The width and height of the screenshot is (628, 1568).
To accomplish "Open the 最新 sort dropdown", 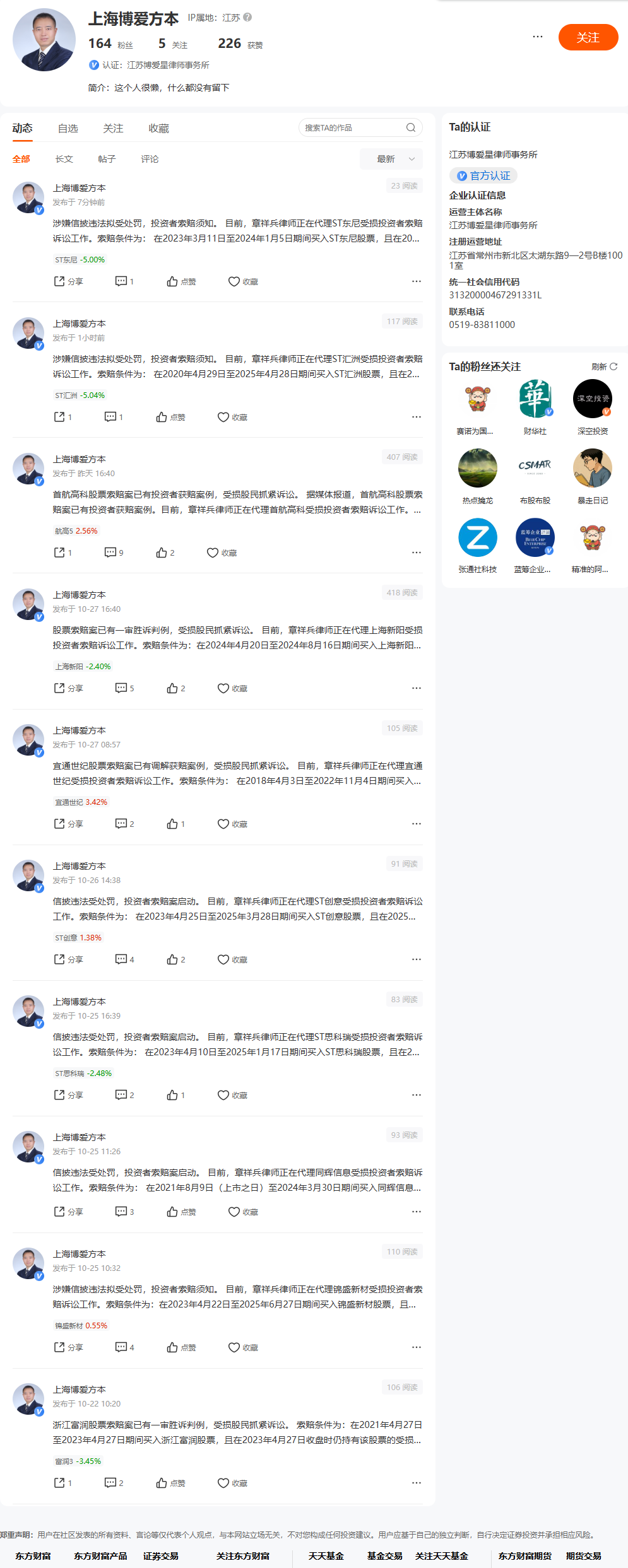I will 391,159.
